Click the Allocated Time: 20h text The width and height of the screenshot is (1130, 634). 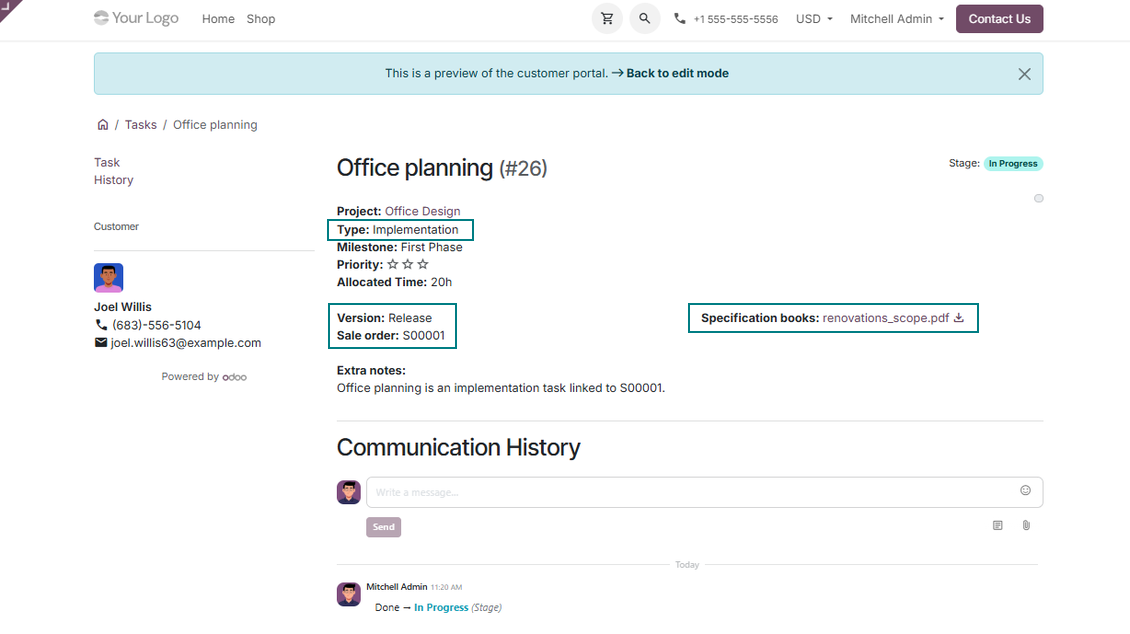(x=394, y=282)
